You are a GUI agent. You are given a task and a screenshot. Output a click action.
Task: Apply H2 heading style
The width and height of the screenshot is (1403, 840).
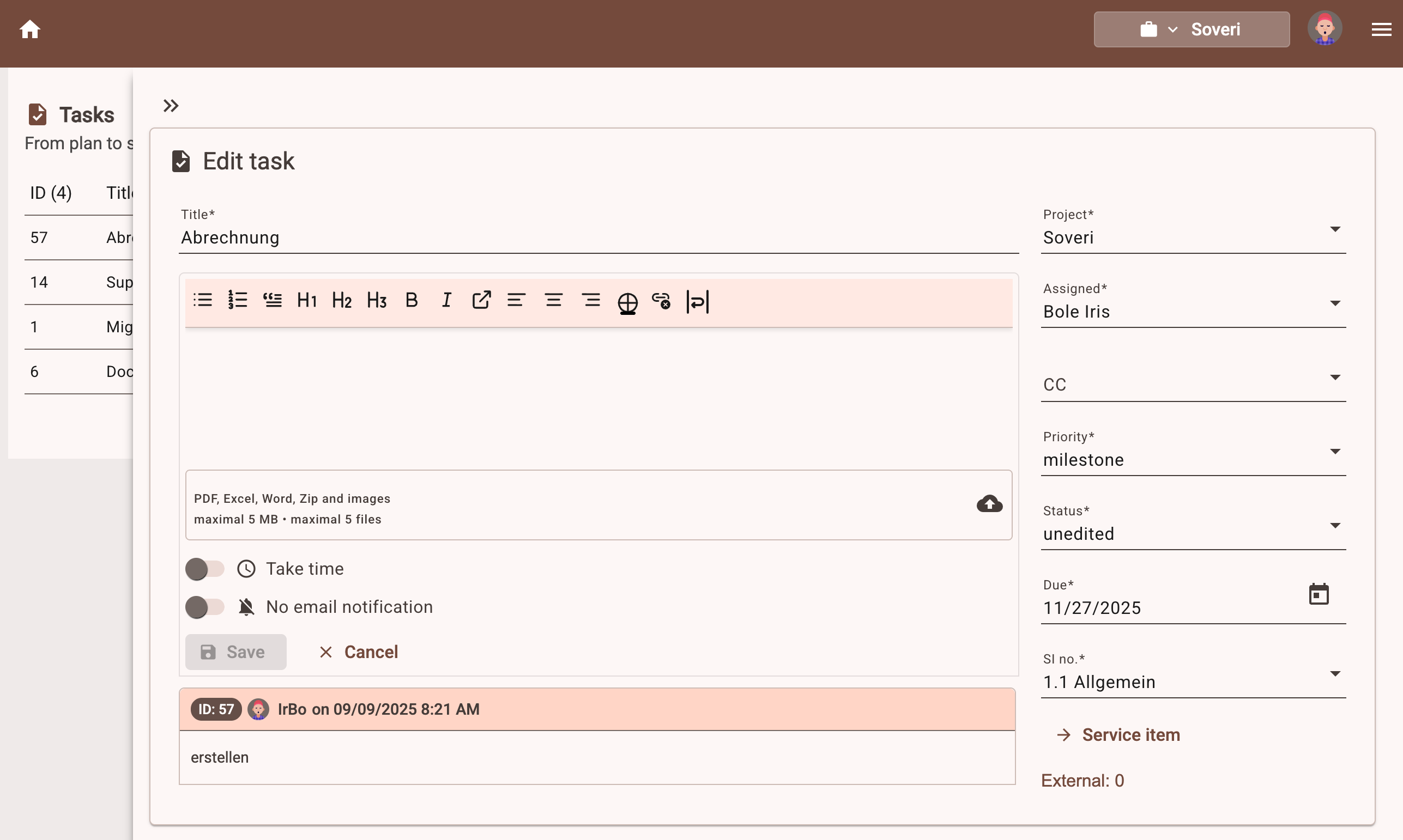(342, 300)
